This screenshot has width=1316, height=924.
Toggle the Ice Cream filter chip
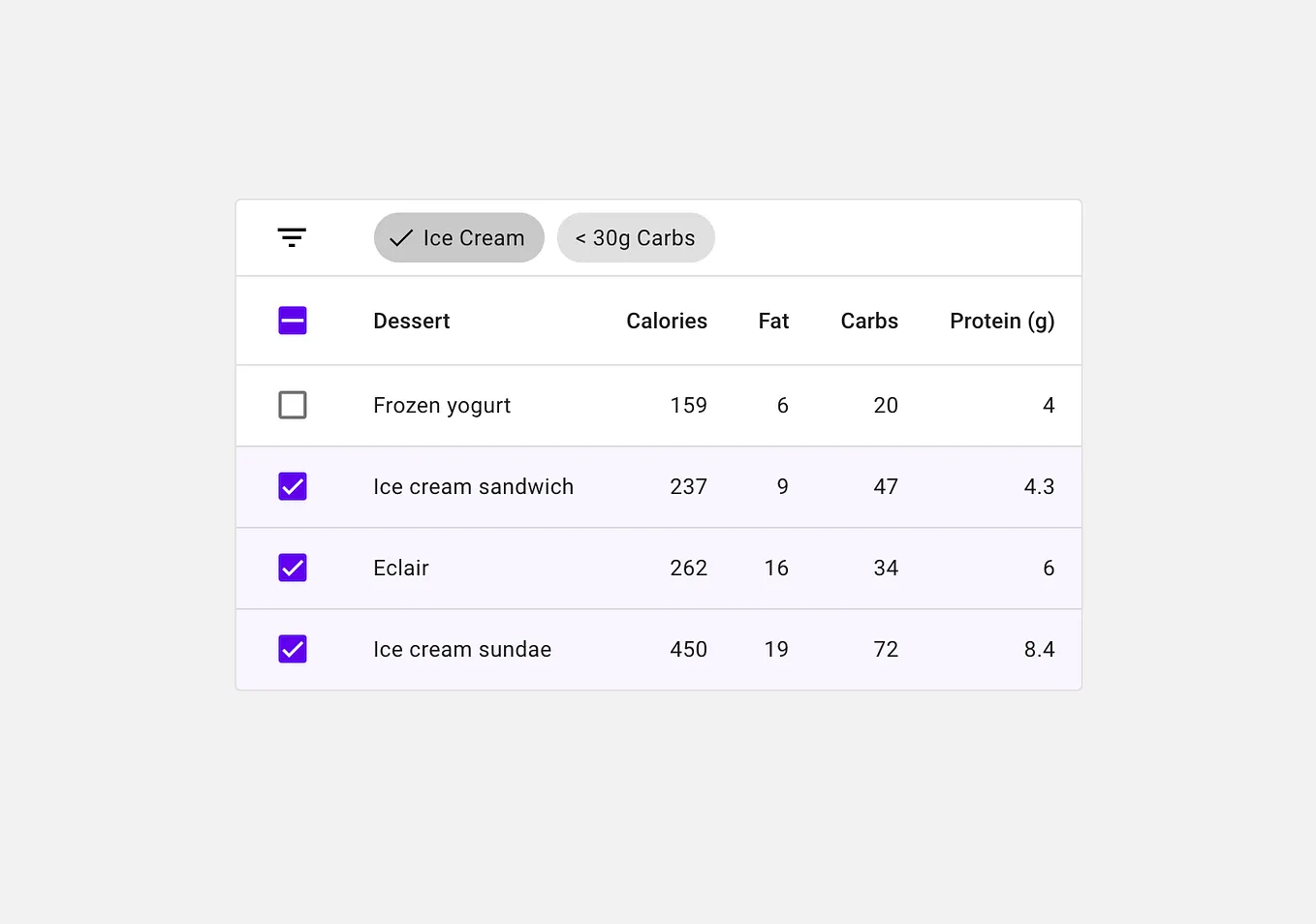pos(459,237)
